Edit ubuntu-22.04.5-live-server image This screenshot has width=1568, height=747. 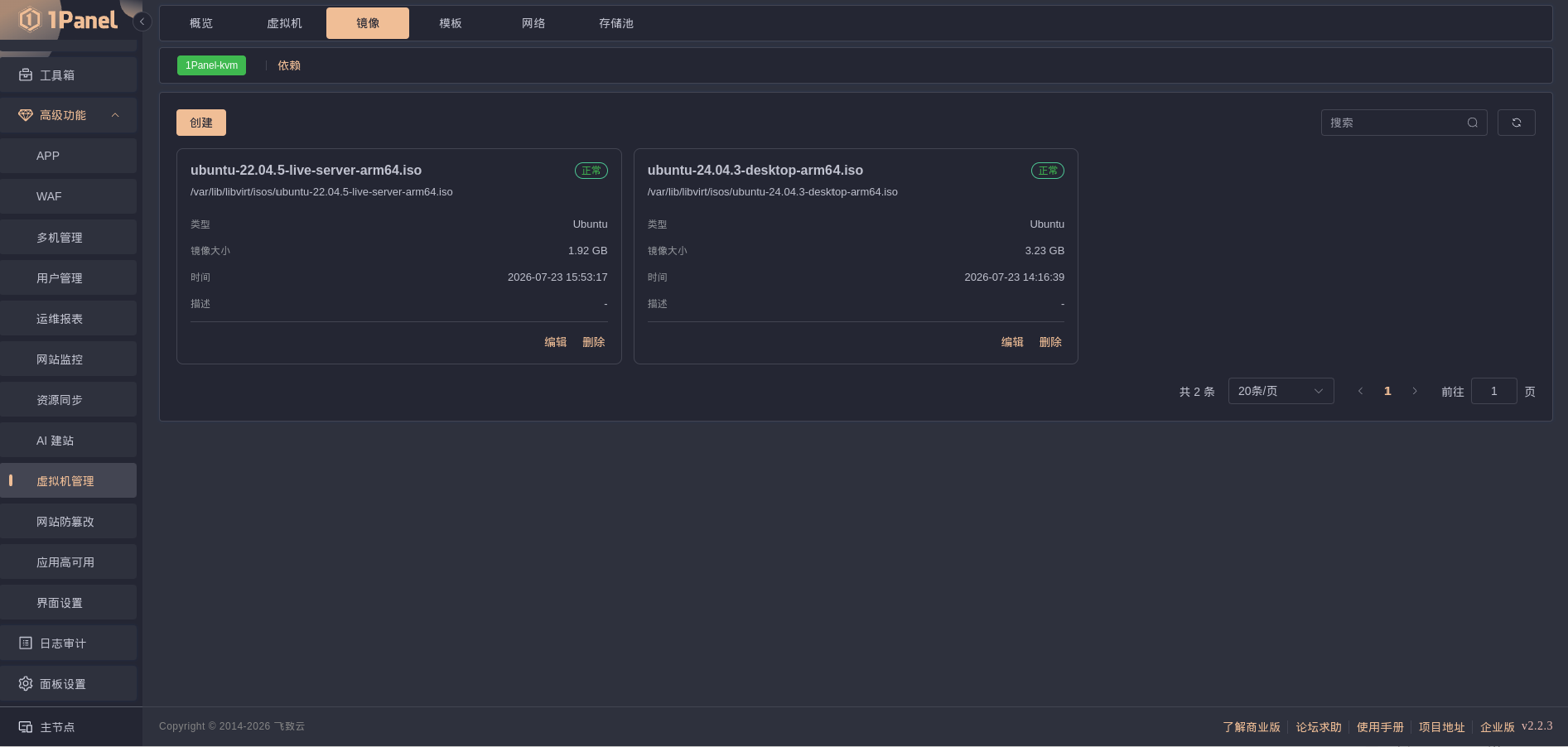pos(556,342)
